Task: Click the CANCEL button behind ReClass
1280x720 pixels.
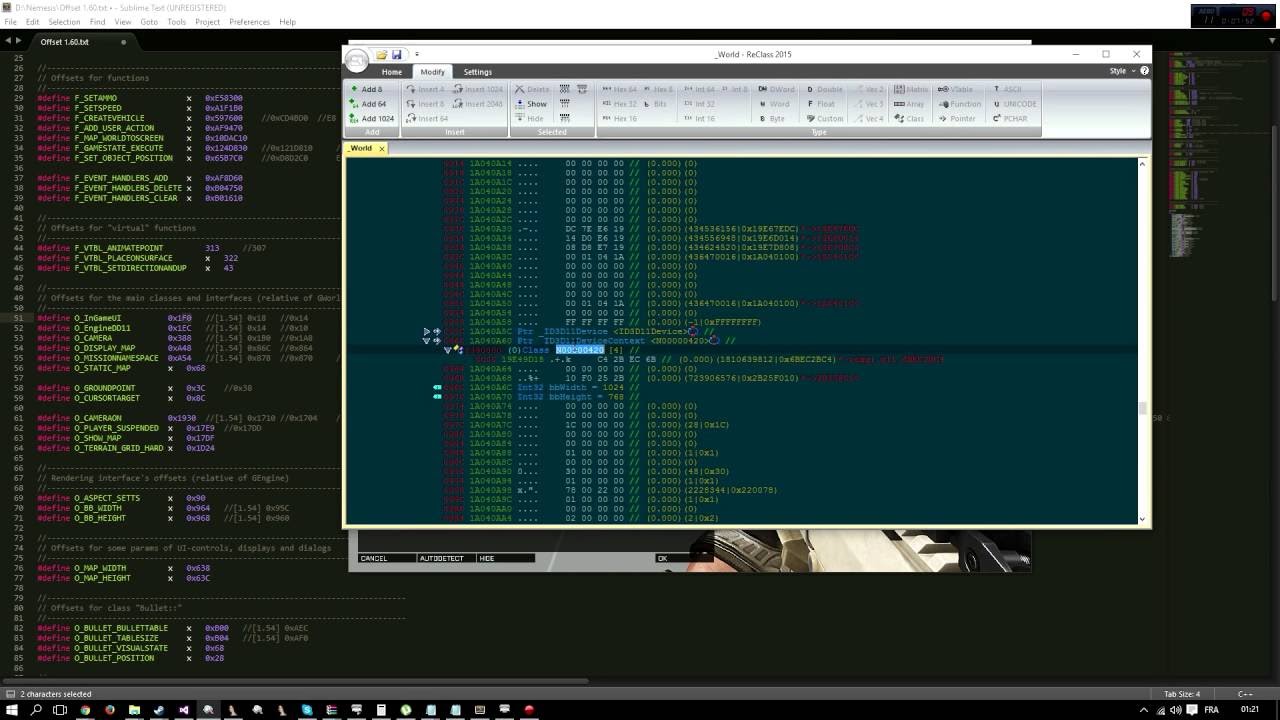Action: [386, 558]
